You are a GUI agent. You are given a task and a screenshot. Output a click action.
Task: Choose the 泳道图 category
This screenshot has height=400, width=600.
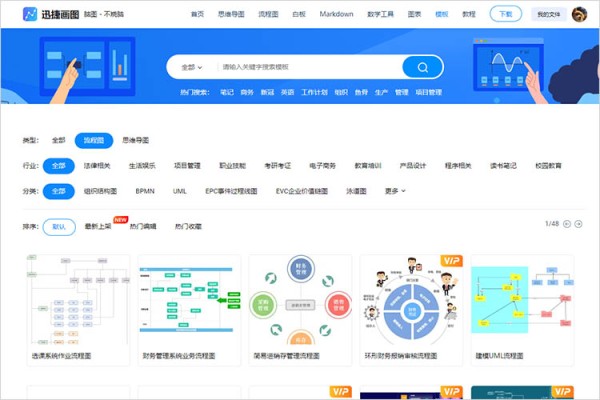(x=356, y=191)
